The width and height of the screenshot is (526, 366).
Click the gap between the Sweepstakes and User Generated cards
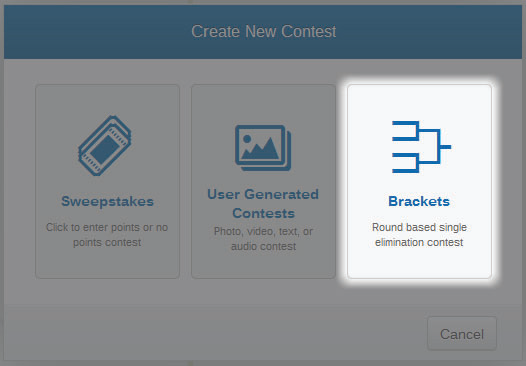(186, 181)
